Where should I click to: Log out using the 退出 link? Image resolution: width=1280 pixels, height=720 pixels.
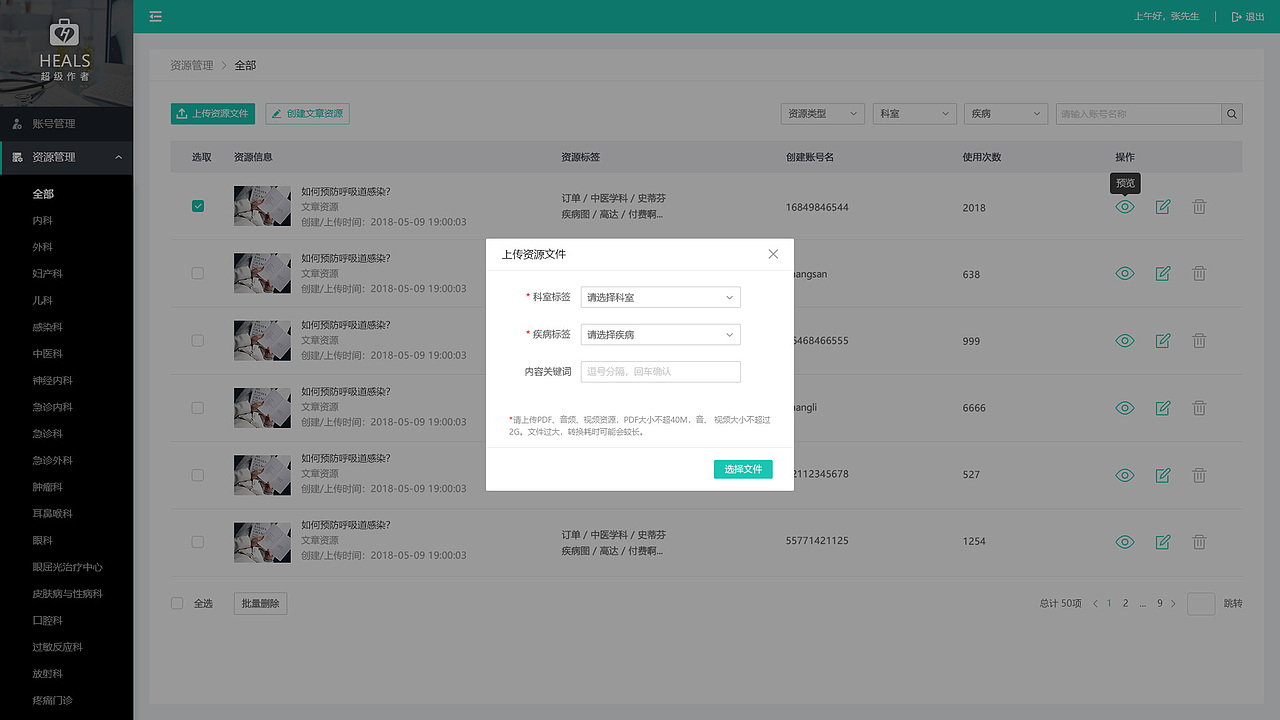1248,17
